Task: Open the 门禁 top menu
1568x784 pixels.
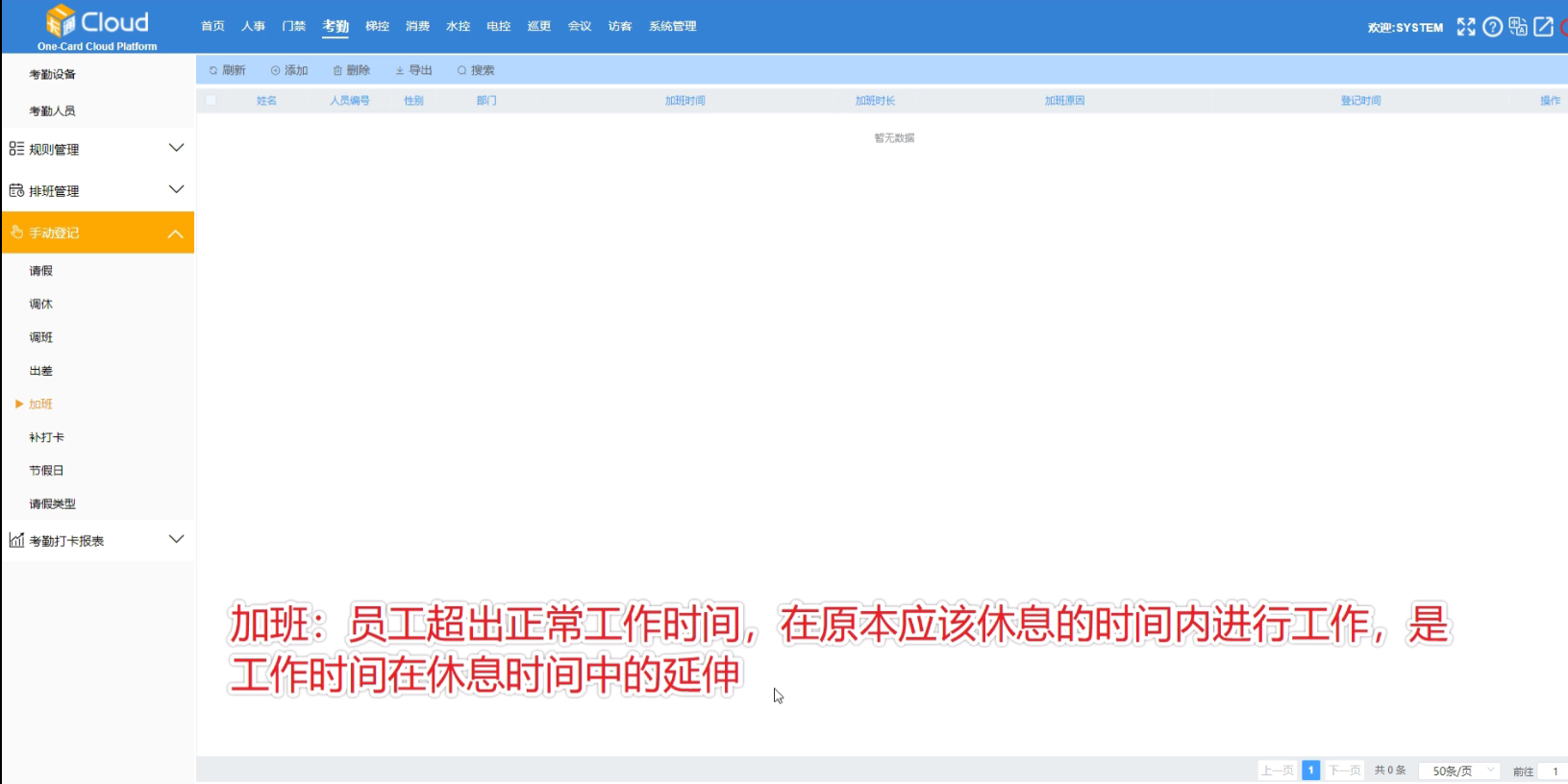Action: 294,26
